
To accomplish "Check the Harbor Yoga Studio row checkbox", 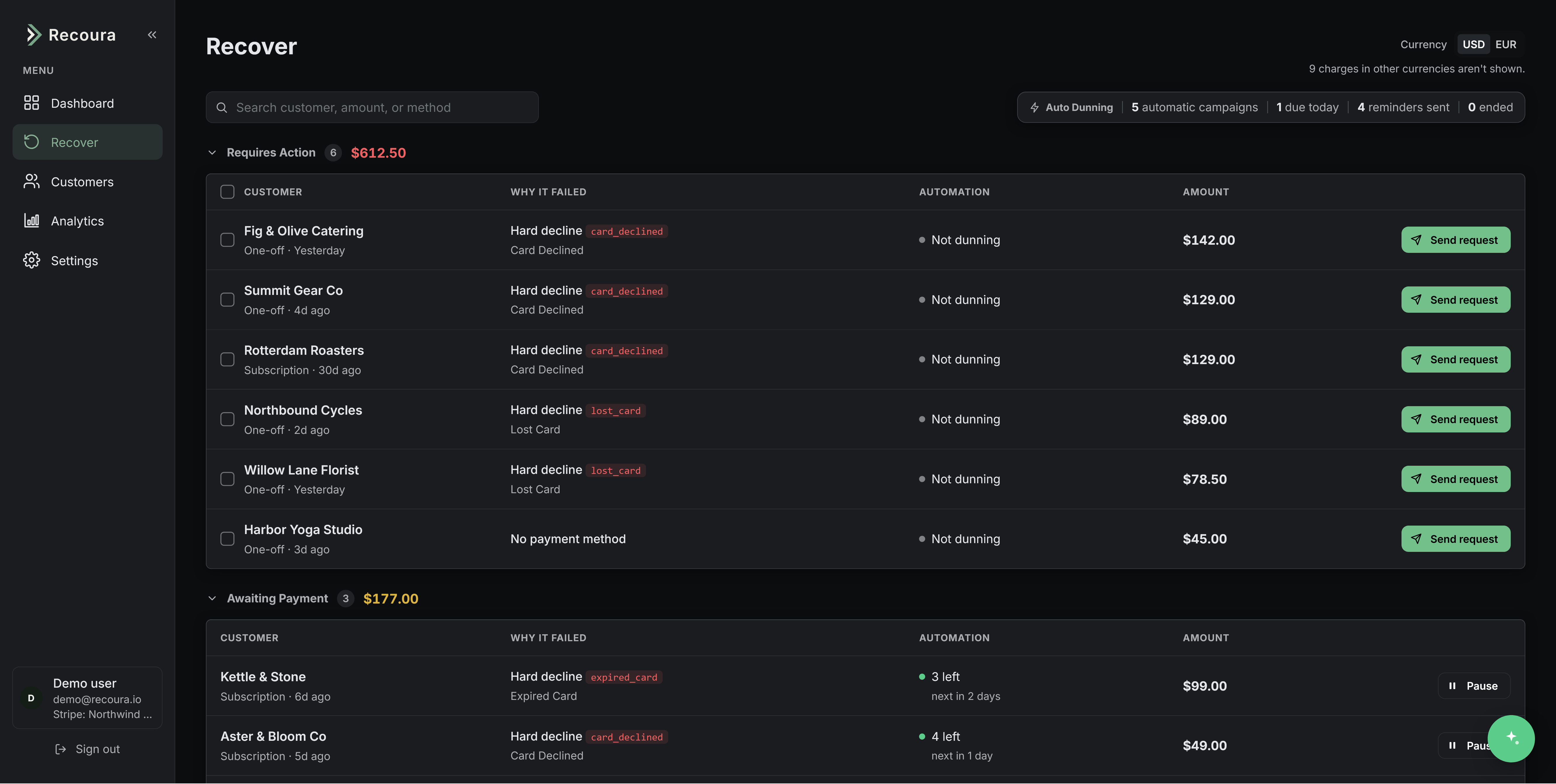I will tap(227, 539).
